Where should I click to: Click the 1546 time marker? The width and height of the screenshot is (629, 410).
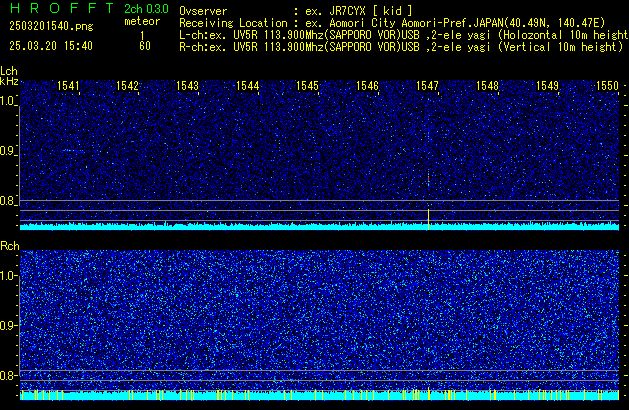pos(367,86)
